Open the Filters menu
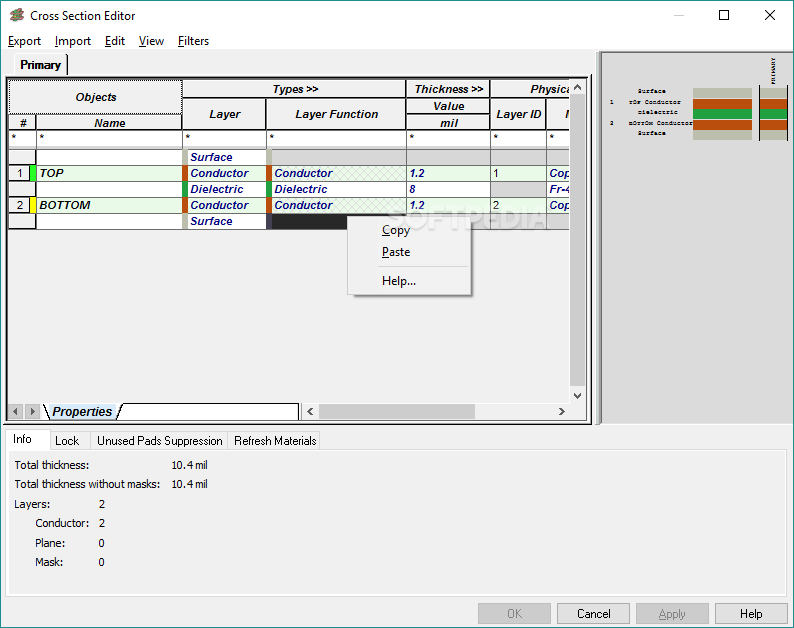Viewport: 794px width, 628px height. click(x=193, y=41)
